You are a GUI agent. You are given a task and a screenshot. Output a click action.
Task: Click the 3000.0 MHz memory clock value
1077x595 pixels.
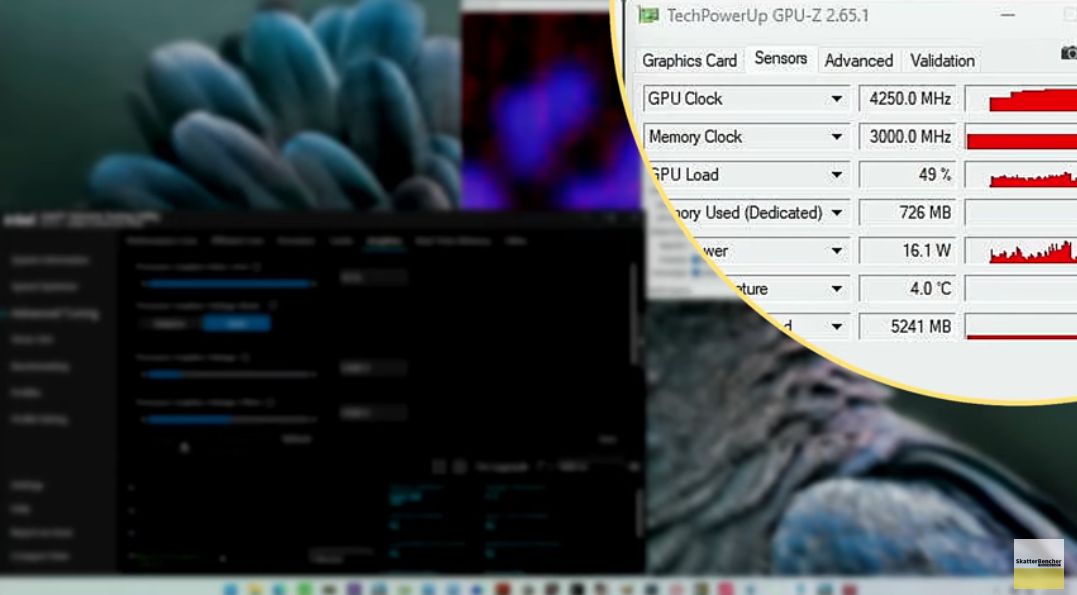point(907,137)
